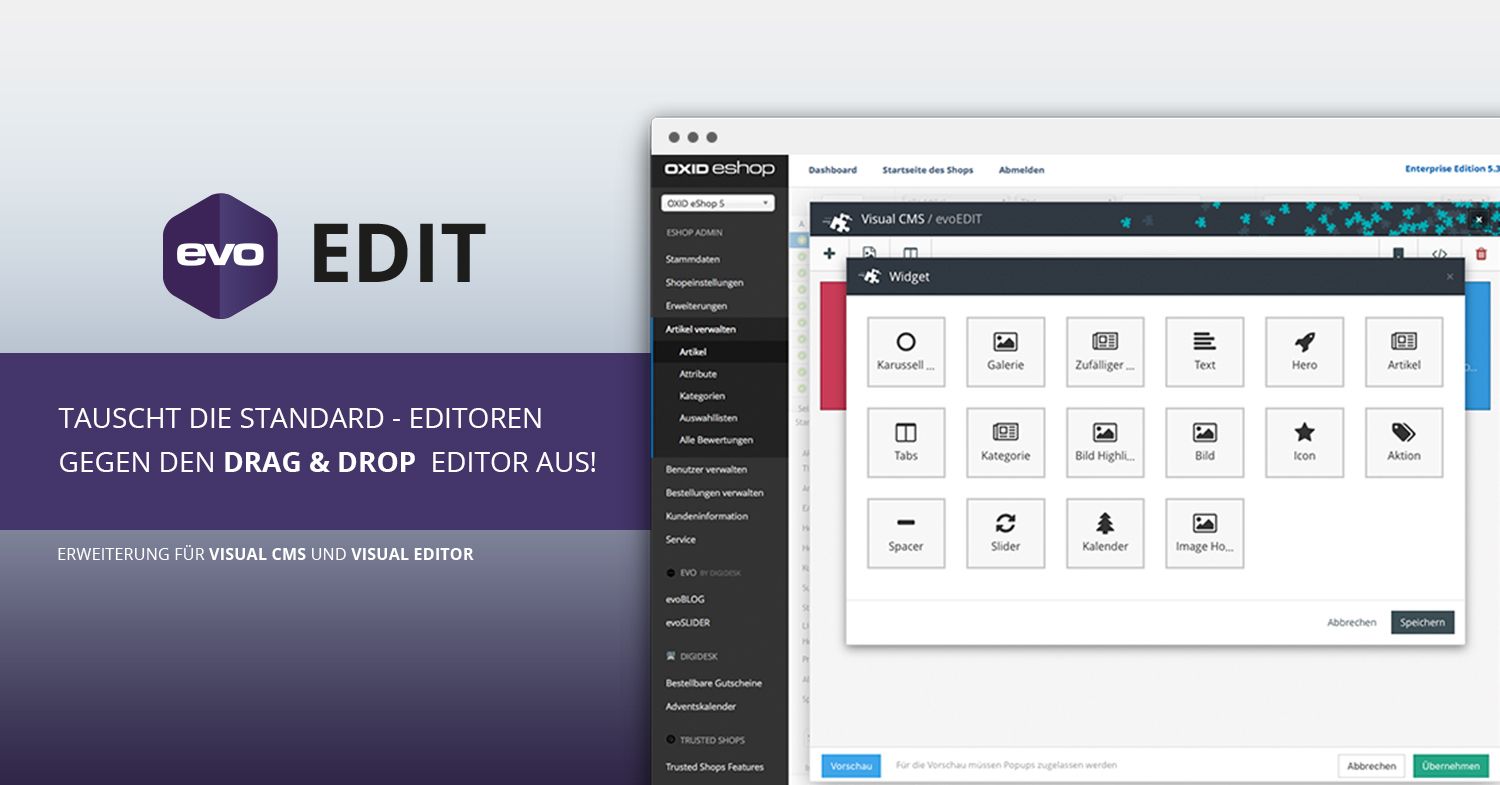This screenshot has width=1500, height=785.
Task: Open Bestellbare Gutscheine
Action: [714, 683]
